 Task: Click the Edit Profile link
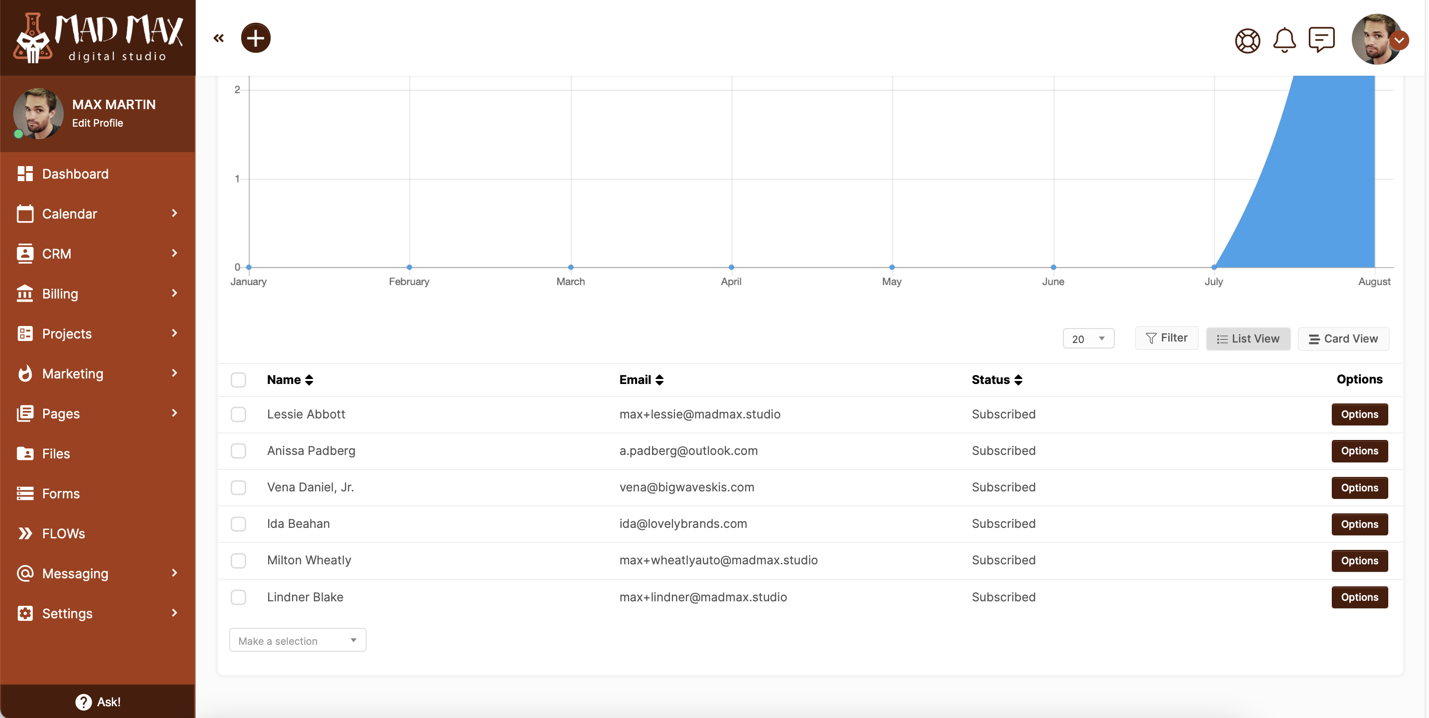[x=98, y=122]
